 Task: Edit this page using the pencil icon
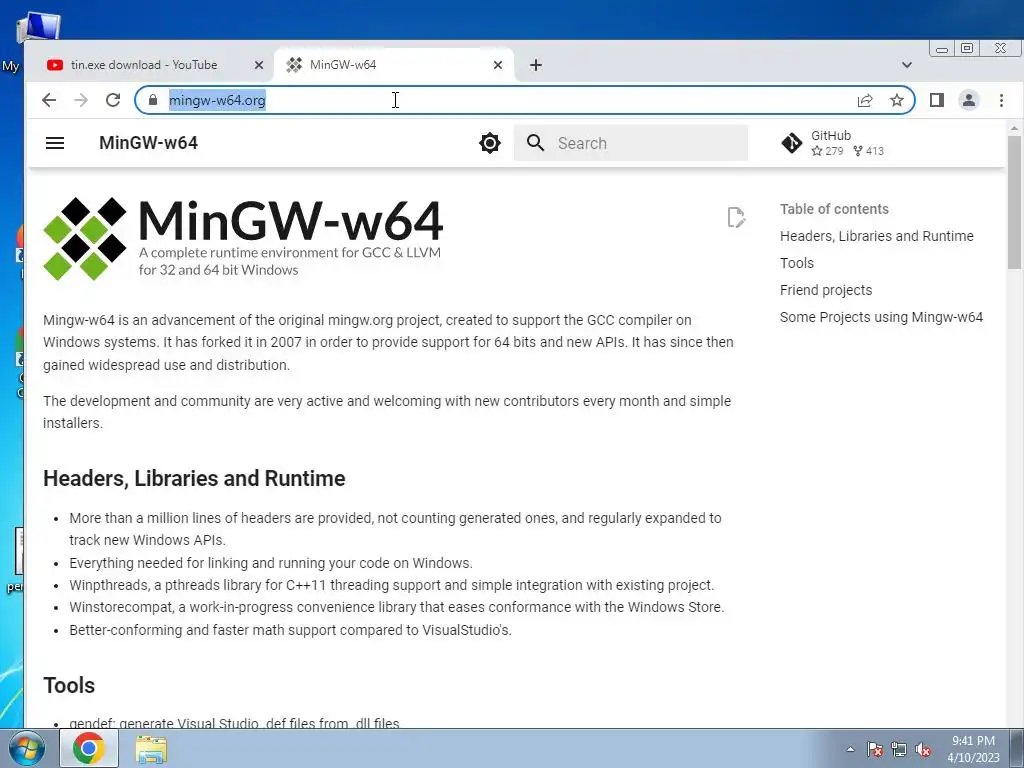point(736,217)
